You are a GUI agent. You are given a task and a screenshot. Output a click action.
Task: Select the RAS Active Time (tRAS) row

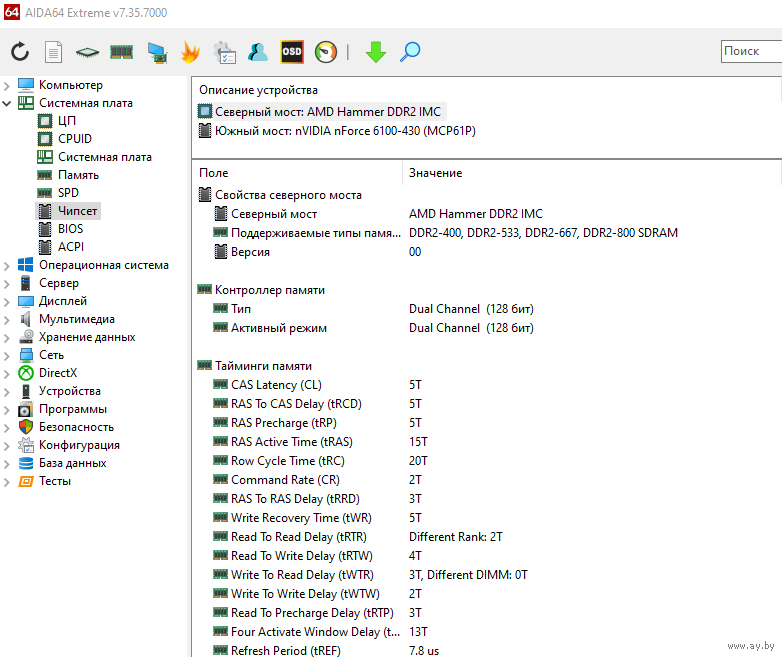[x=292, y=441]
